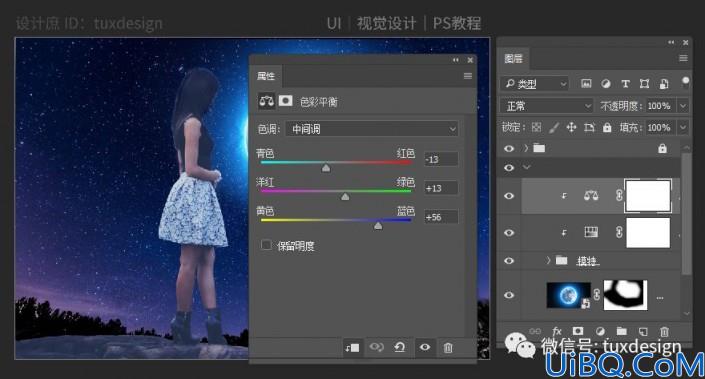Image resolution: width=705 pixels, height=379 pixels.
Task: Hide the 模特 group layer
Action: click(x=509, y=261)
